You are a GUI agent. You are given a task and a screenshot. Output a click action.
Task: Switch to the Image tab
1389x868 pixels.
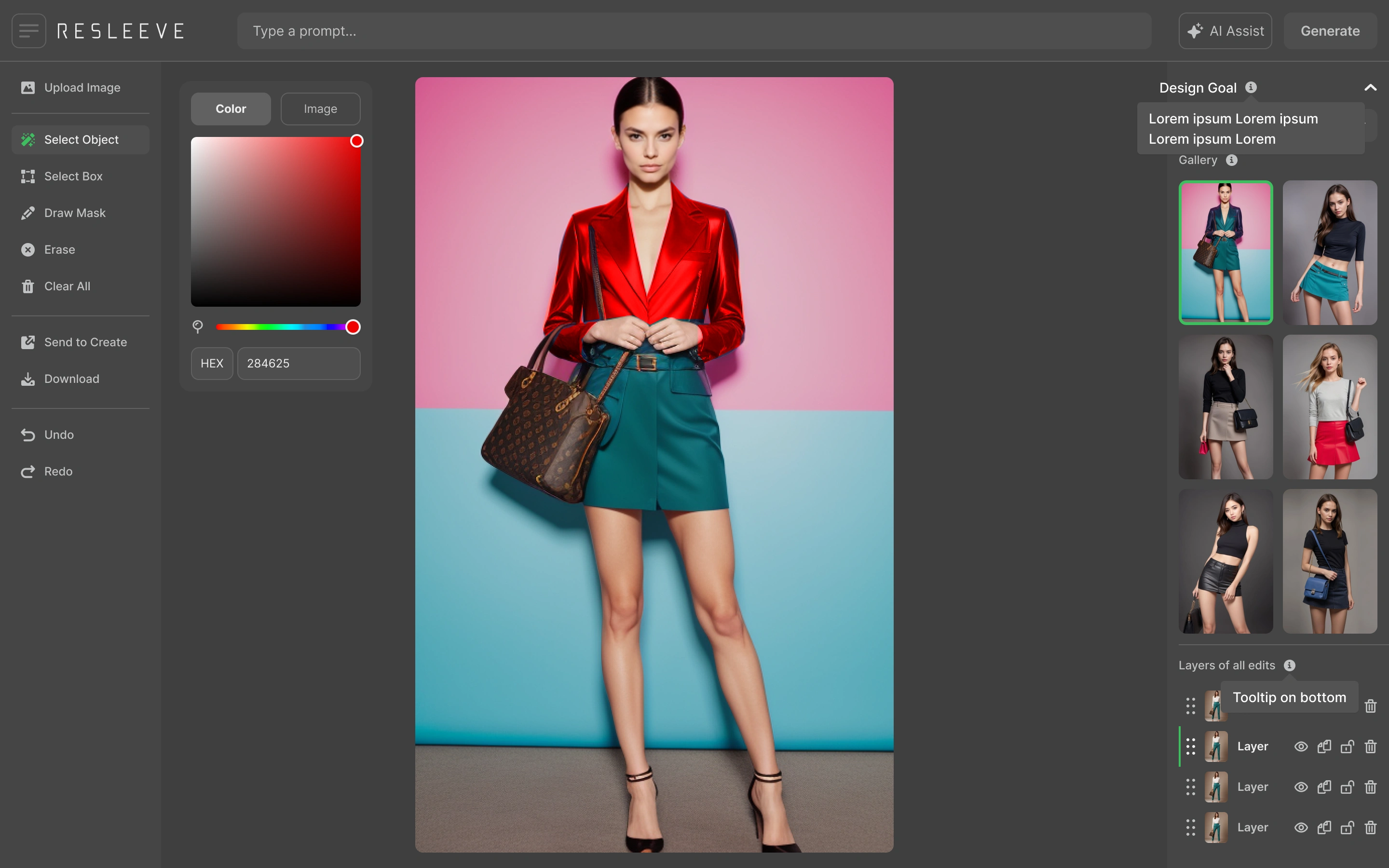click(x=320, y=109)
